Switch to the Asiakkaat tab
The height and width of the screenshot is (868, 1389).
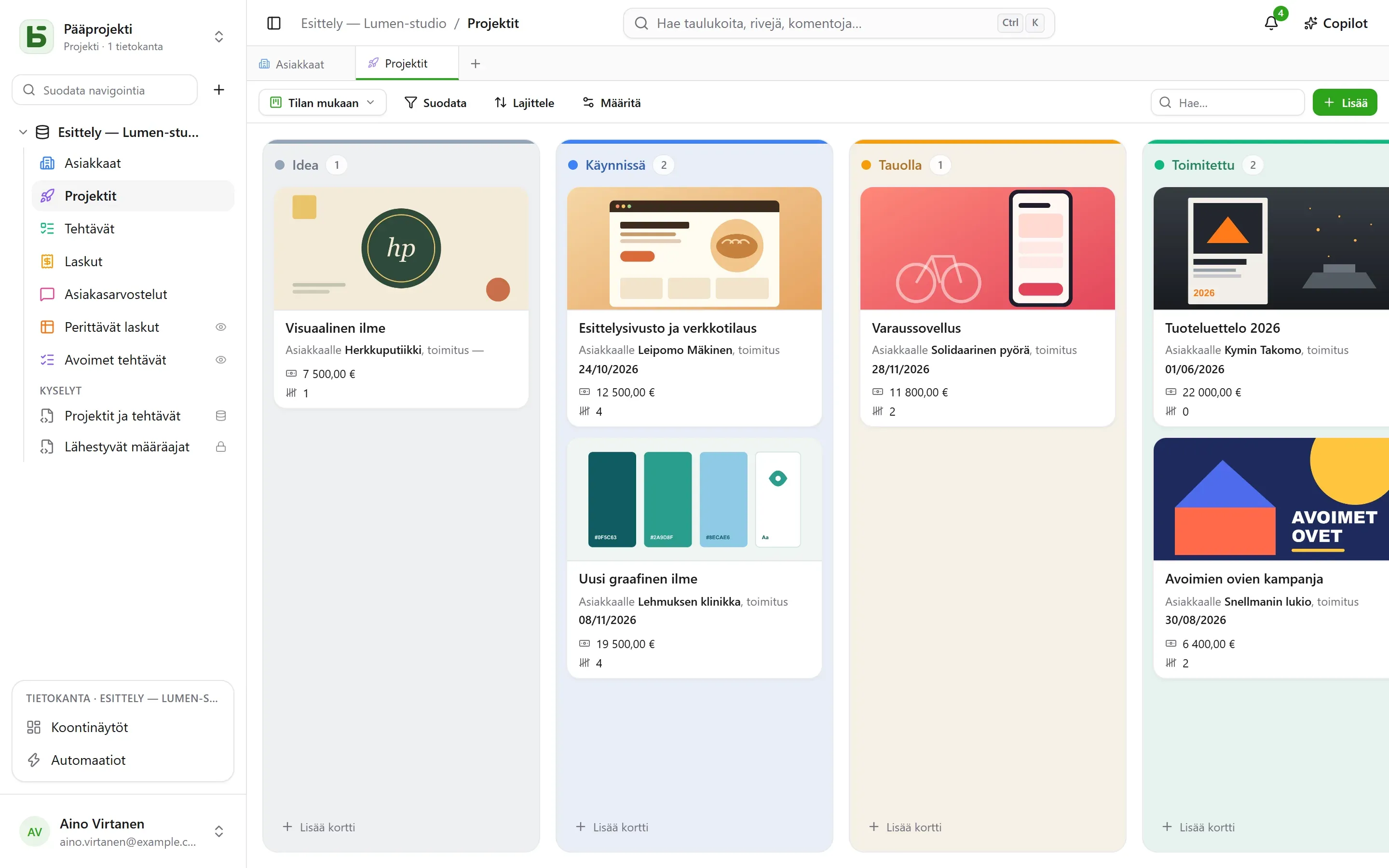point(300,64)
